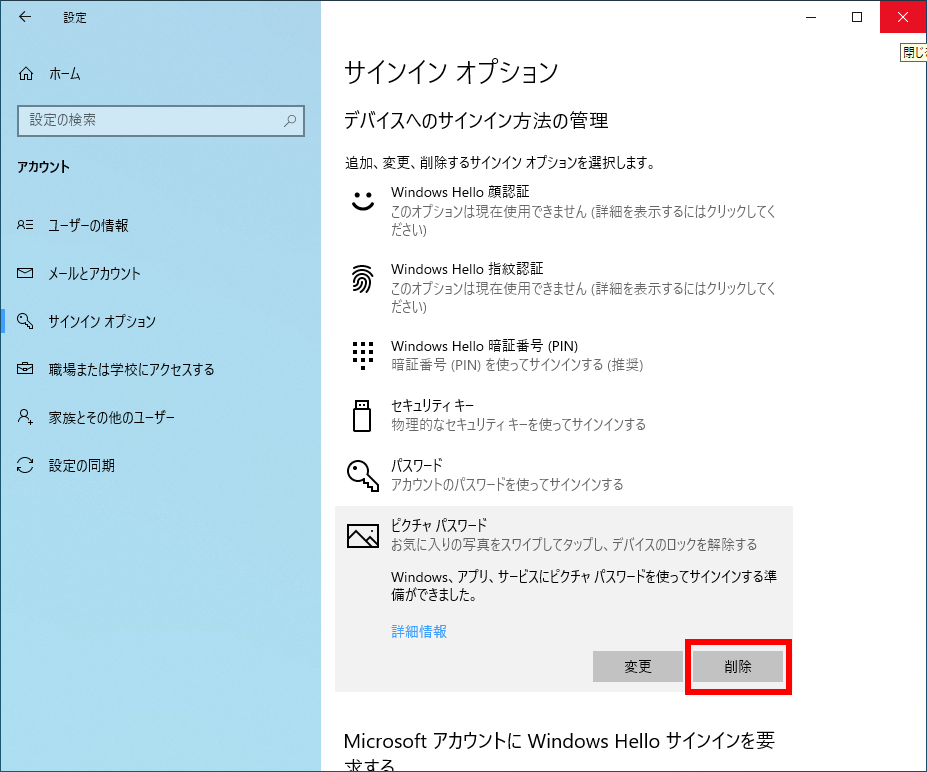Viewport: 927px width, 772px height.
Task: Minimize the settings window
Action: pos(811,17)
